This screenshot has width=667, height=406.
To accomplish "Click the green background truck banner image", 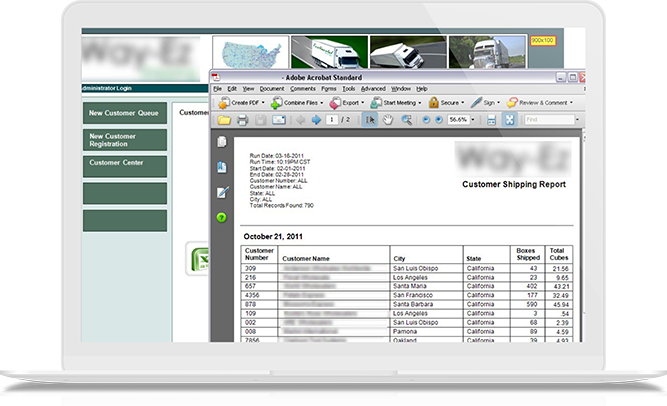I will point(330,52).
